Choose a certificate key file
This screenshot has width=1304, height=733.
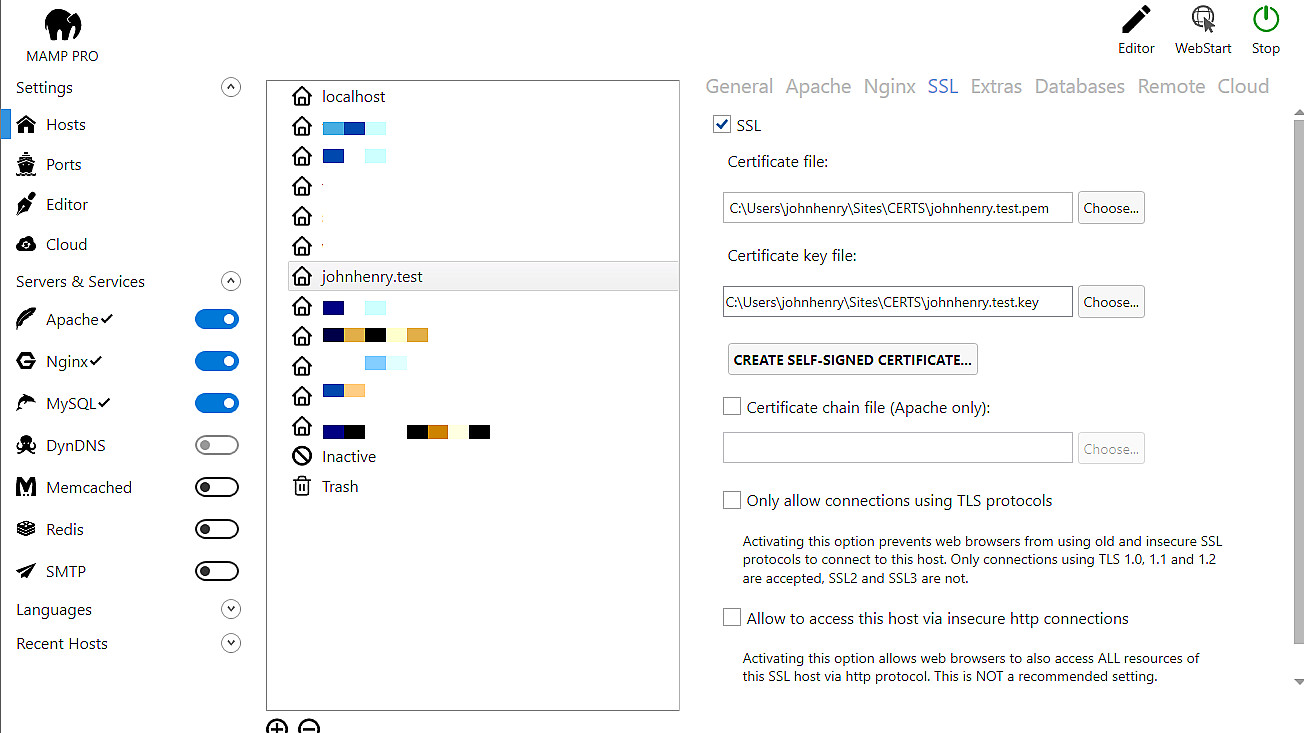[x=1111, y=302]
